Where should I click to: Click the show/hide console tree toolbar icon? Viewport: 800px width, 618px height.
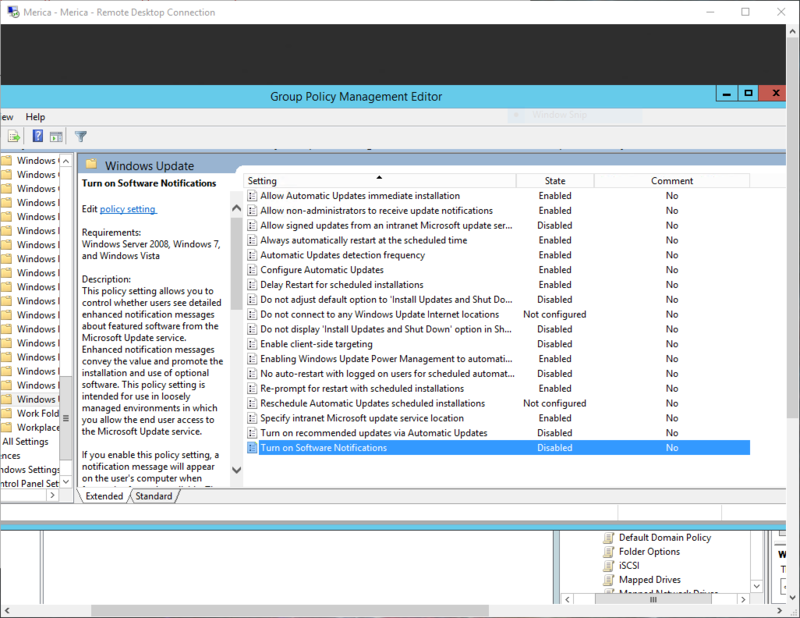[x=13, y=135]
